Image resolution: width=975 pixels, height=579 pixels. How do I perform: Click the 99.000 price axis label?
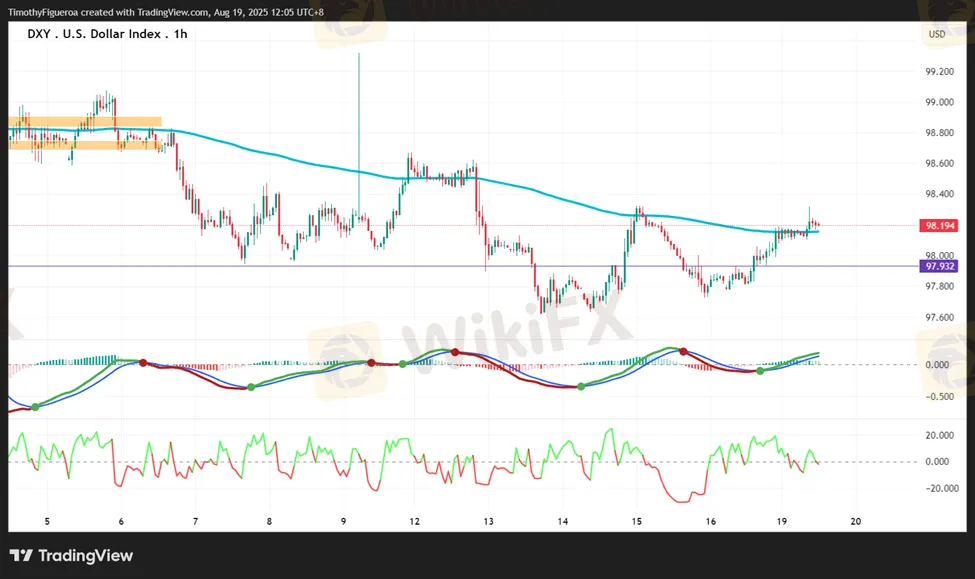click(x=939, y=102)
